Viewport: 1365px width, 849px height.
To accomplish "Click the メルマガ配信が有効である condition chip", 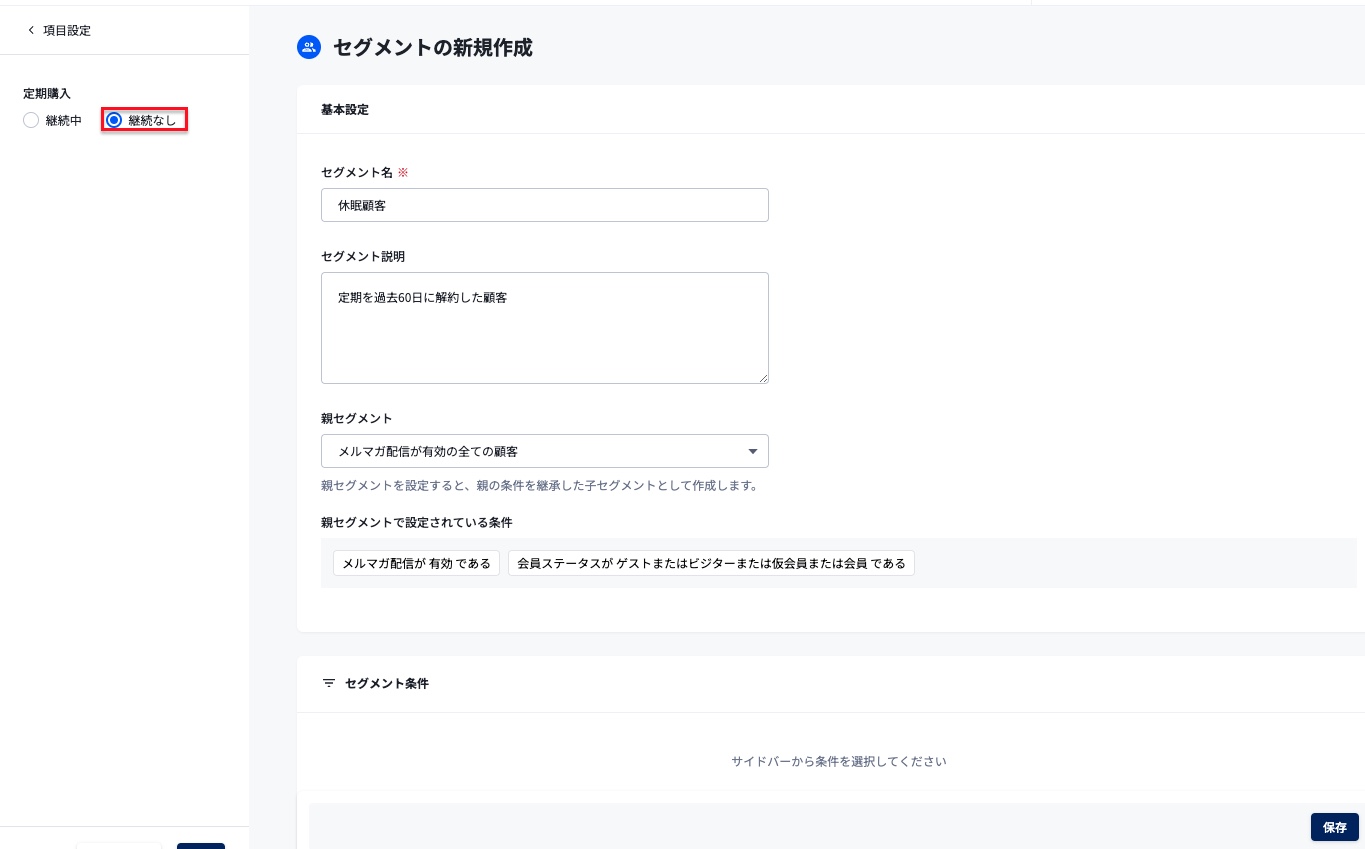I will (x=416, y=563).
